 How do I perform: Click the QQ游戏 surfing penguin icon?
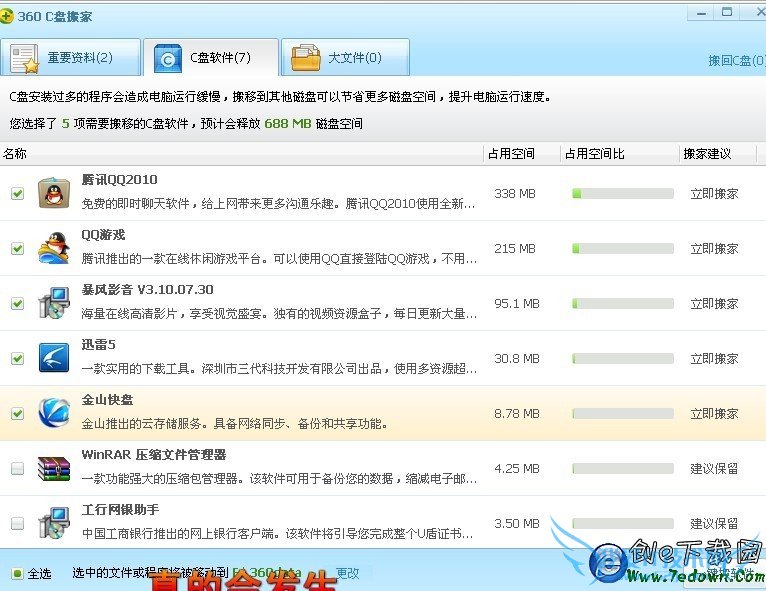[54, 248]
